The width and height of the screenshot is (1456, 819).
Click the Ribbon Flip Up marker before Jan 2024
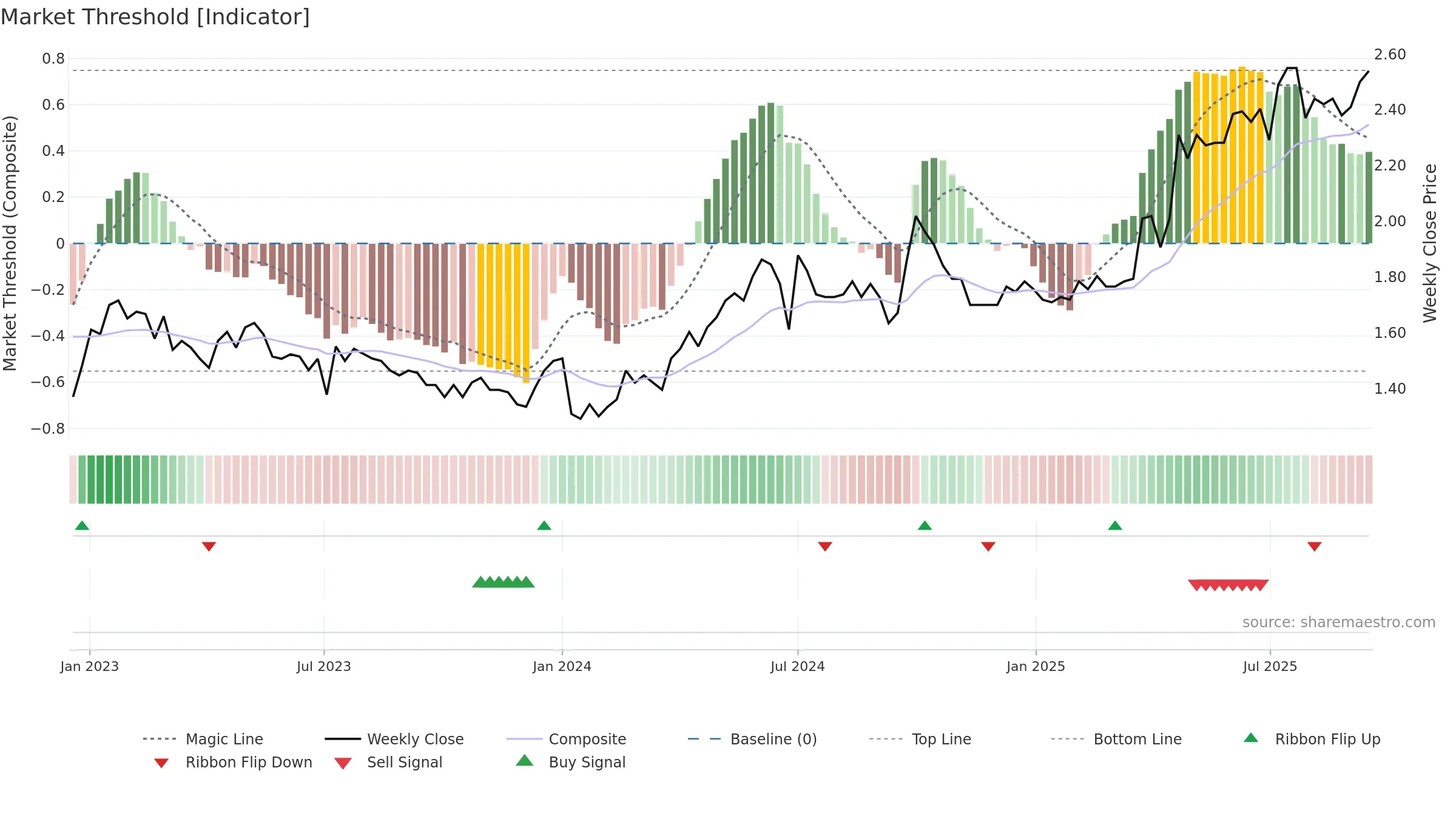click(x=544, y=525)
